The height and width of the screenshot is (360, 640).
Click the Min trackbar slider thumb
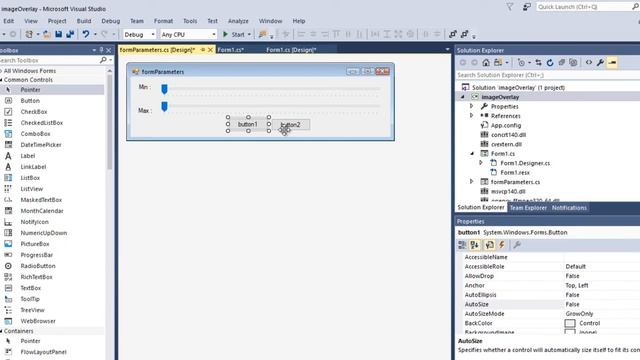tap(164, 89)
